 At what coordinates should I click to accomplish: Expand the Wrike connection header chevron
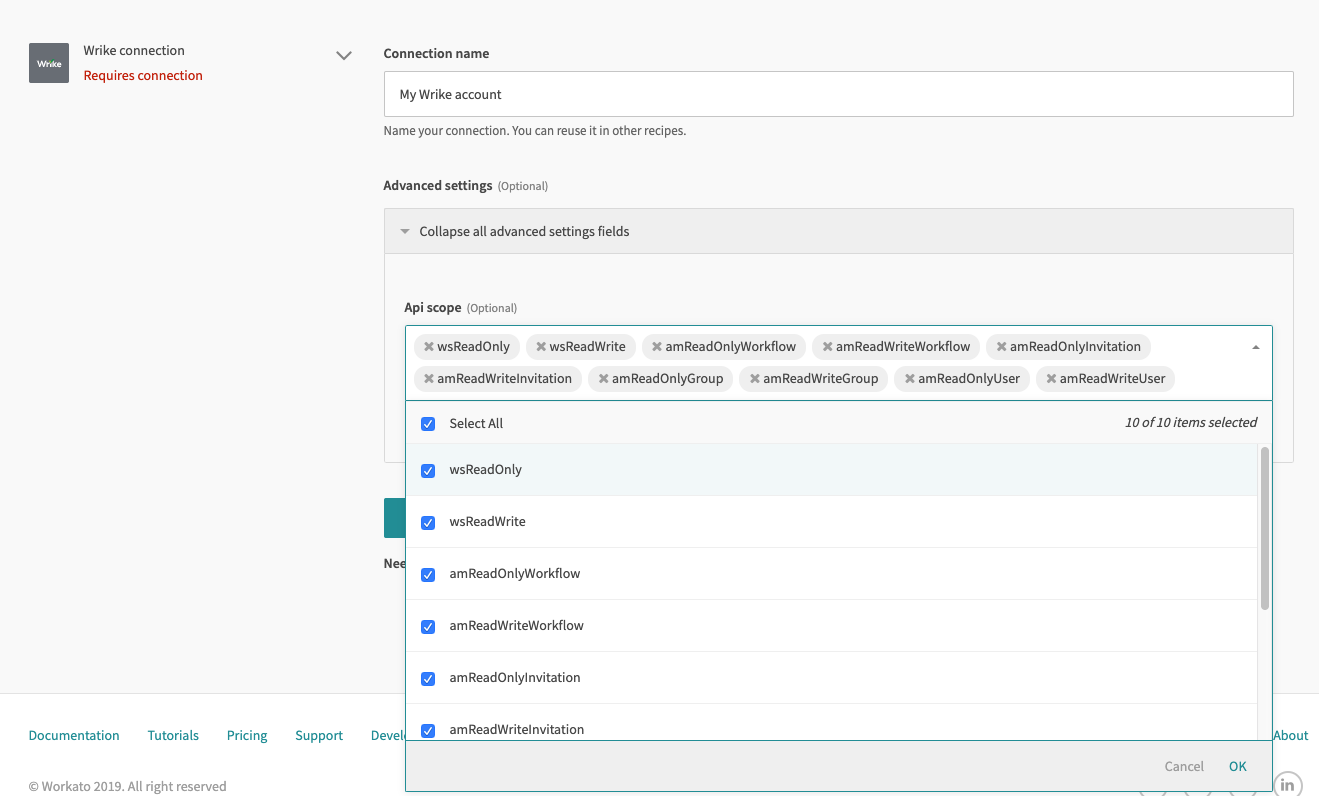point(344,56)
